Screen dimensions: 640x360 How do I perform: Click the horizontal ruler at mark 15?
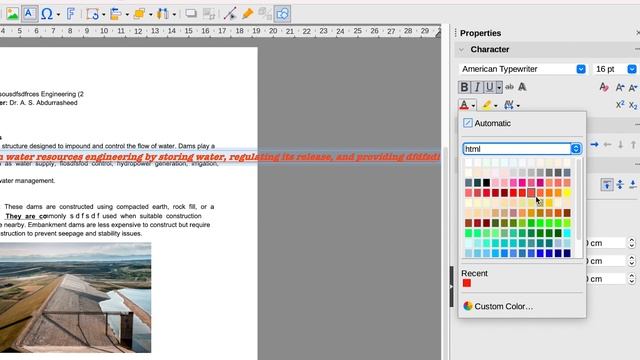(189, 31)
